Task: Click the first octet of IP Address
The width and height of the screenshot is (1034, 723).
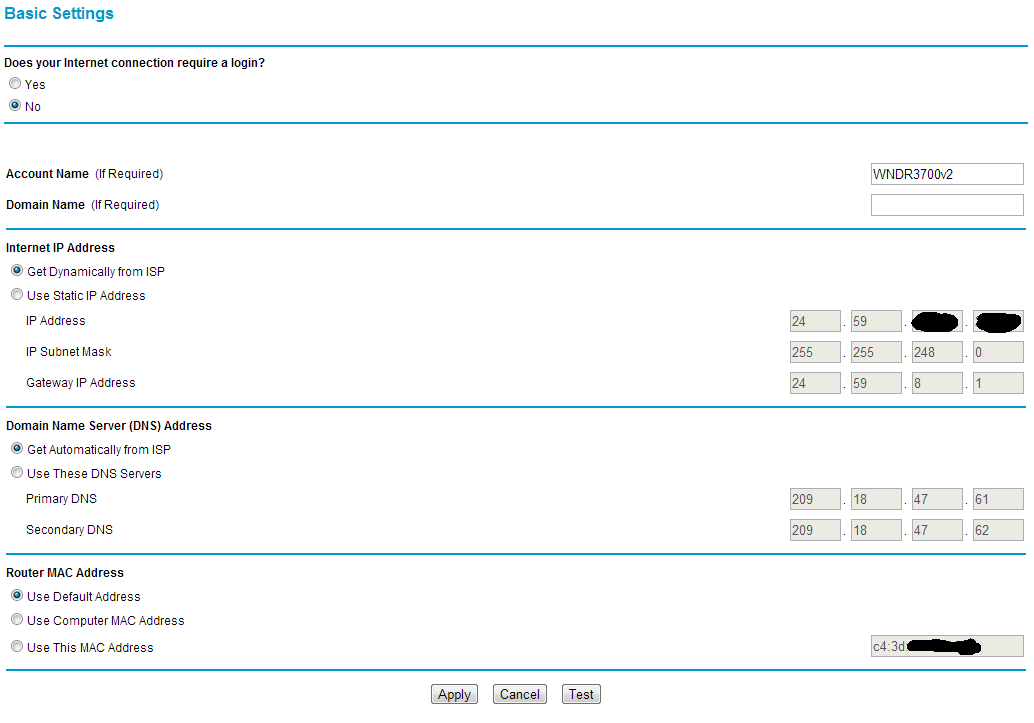Action: (814, 321)
